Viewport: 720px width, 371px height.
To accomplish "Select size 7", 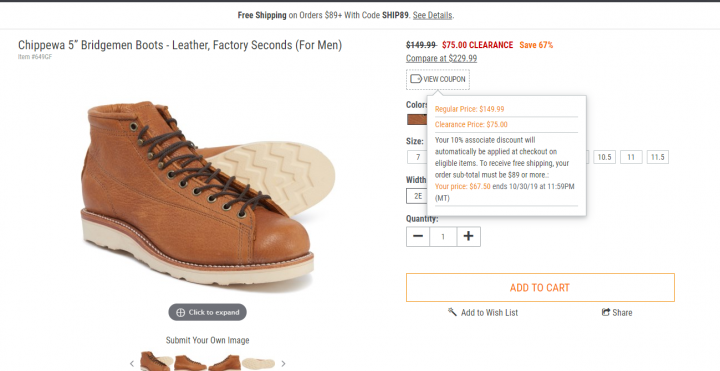I will pos(417,157).
